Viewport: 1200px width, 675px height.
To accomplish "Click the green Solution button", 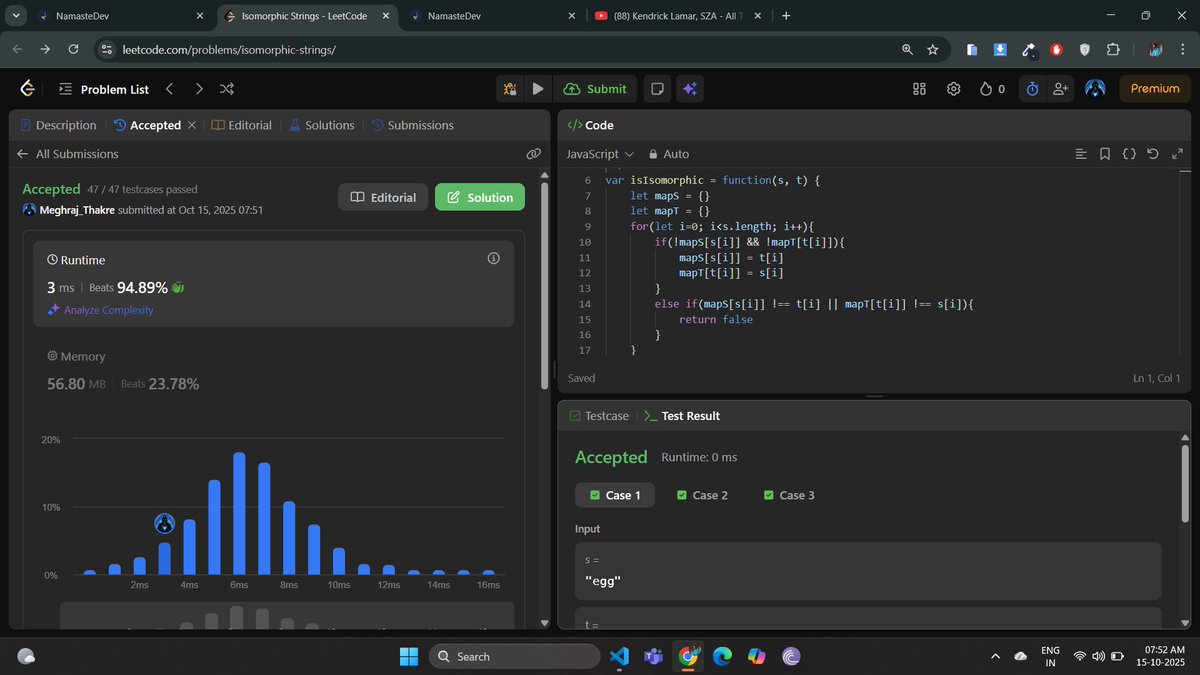I will coord(480,197).
